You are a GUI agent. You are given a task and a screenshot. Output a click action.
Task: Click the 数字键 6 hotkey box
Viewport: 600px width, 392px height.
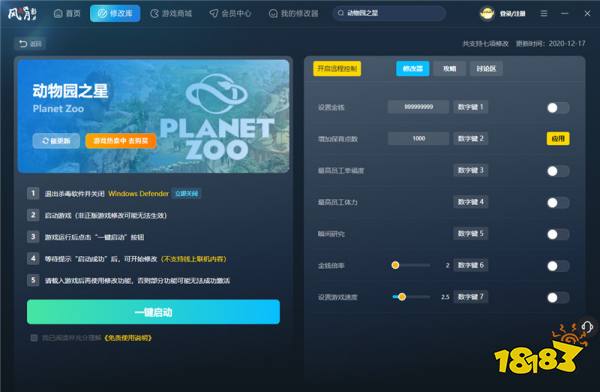click(471, 265)
